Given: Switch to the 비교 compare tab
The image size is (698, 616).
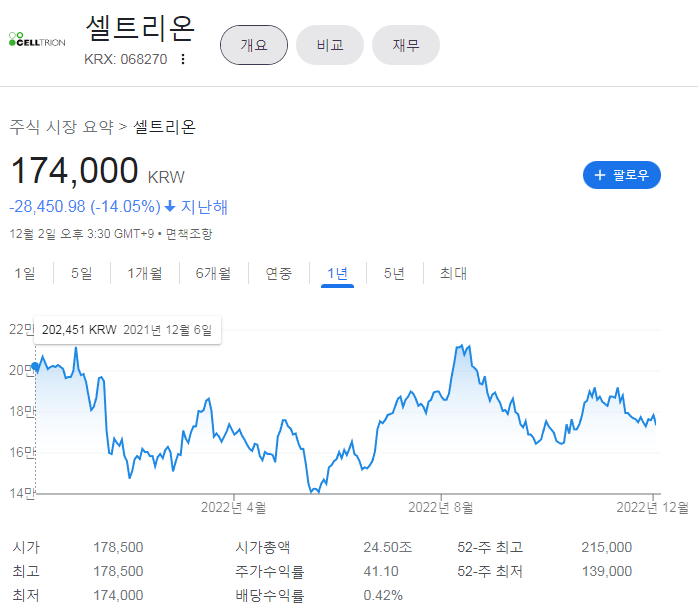Looking at the screenshot, I should coord(330,45).
